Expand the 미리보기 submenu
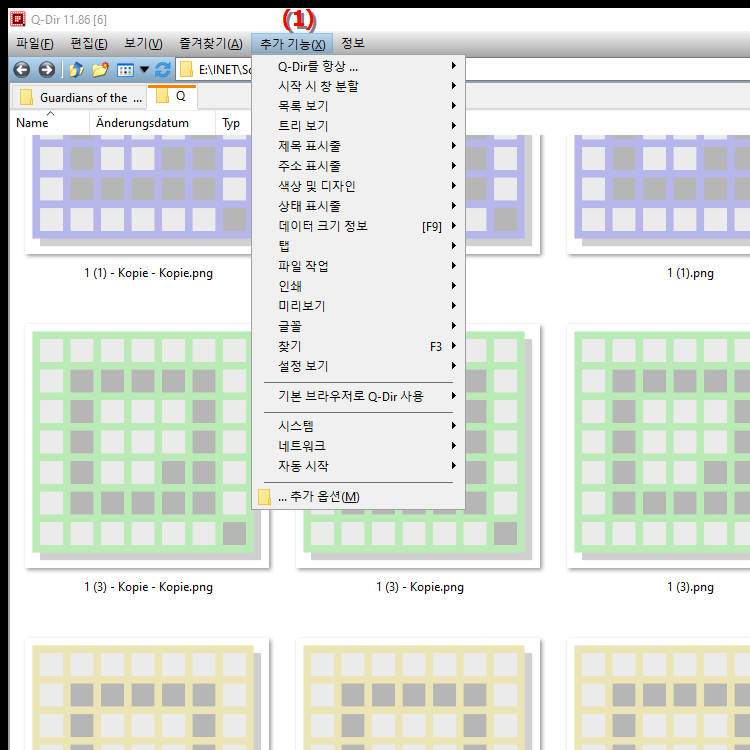Image resolution: width=750 pixels, height=750 pixels. [358, 306]
